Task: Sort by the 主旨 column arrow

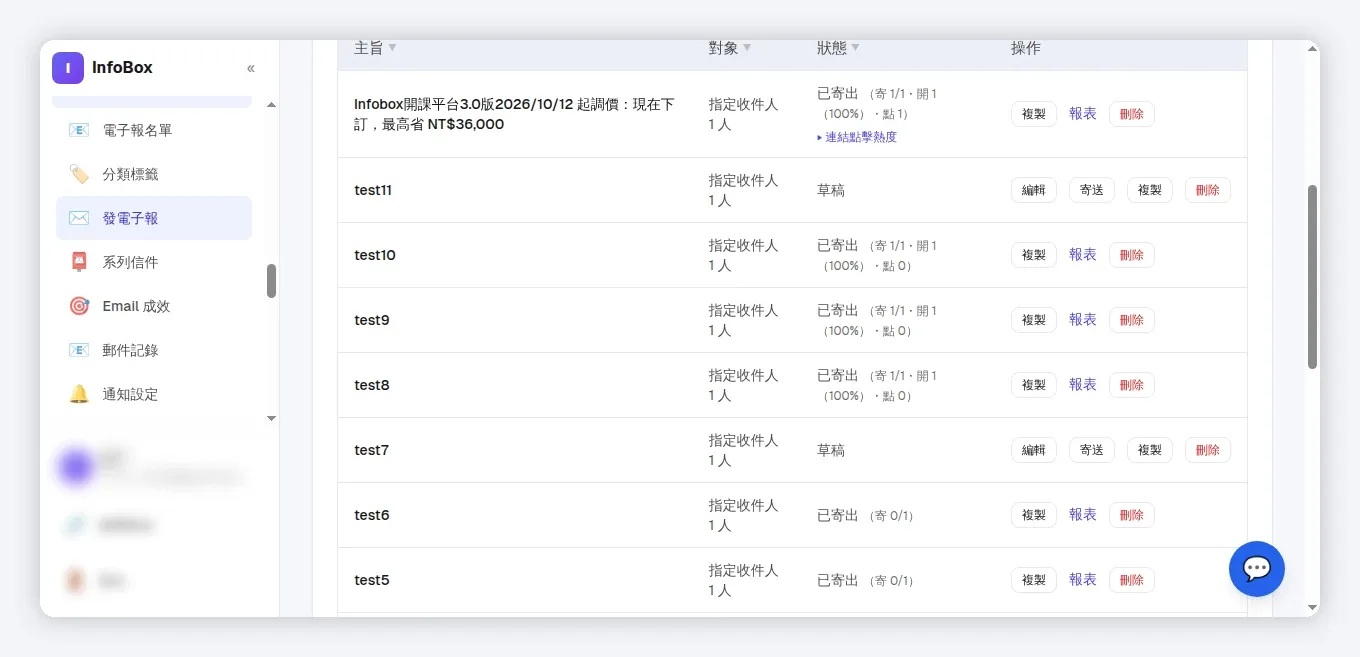Action: point(392,48)
